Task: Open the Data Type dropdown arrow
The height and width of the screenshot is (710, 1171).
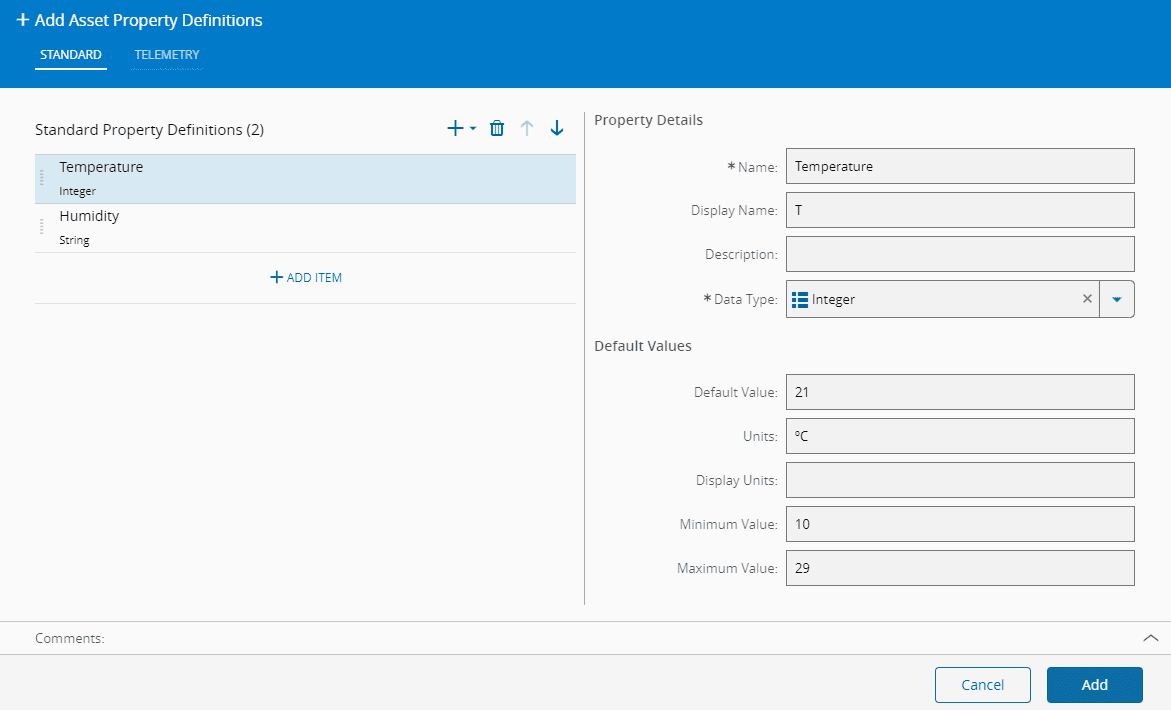Action: [1117, 299]
